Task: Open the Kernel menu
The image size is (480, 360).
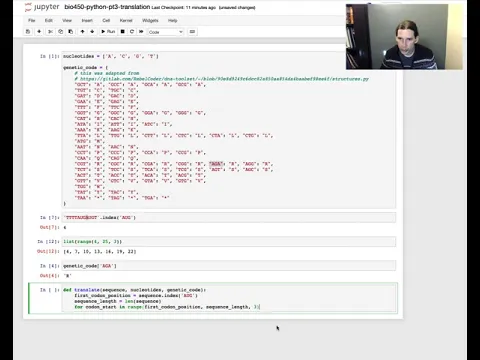Action: click(126, 20)
